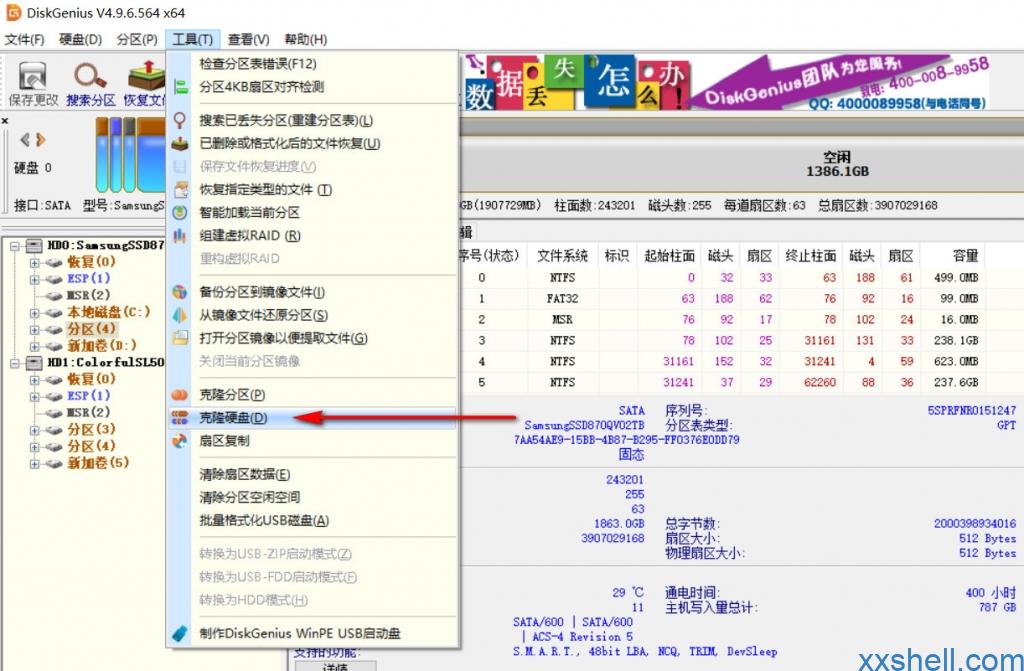Expand 新加卷(5) under HD1
The width and height of the screenshot is (1024, 671).
click(x=35, y=464)
